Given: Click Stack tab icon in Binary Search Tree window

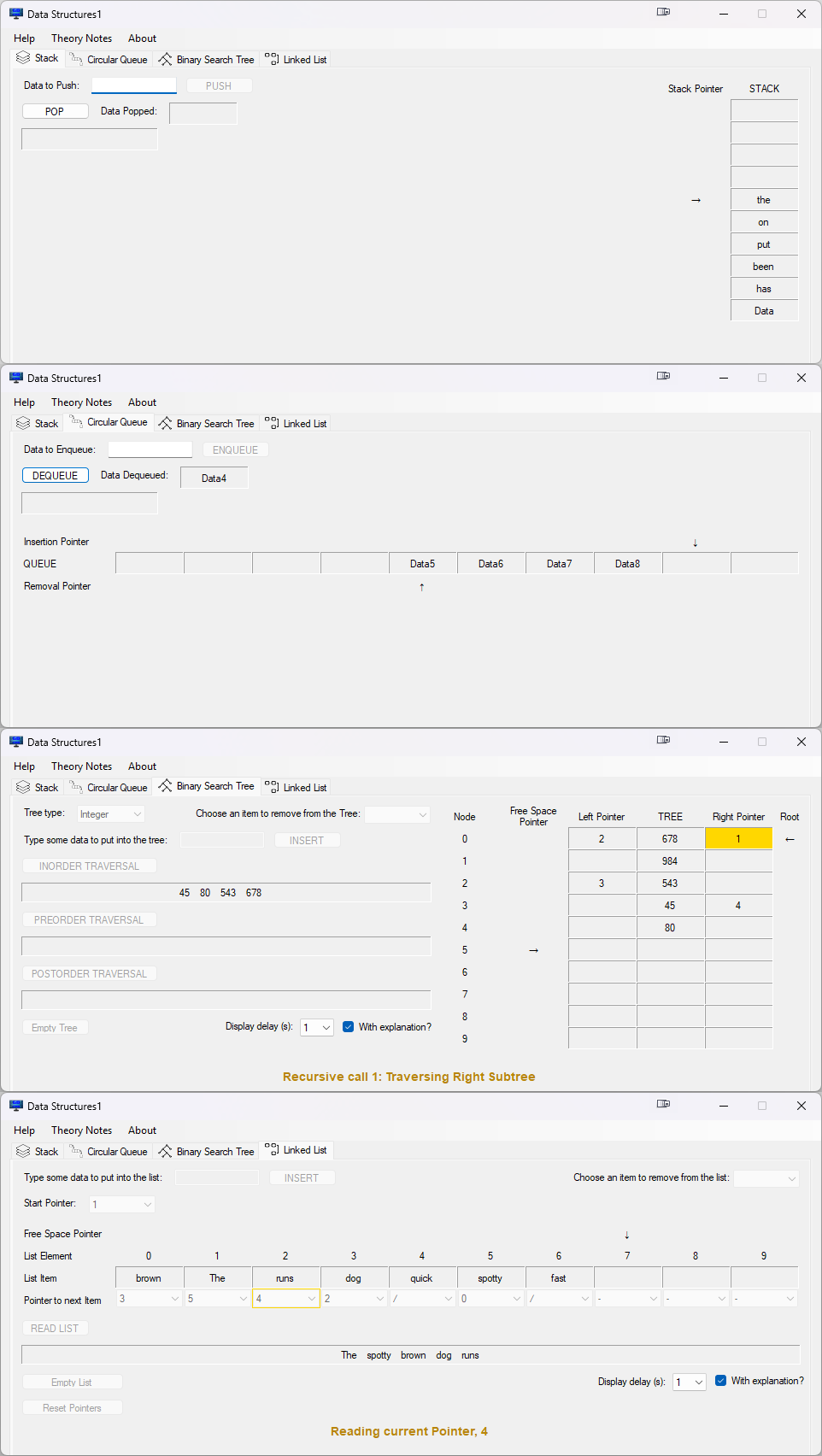Looking at the screenshot, I should [23, 788].
